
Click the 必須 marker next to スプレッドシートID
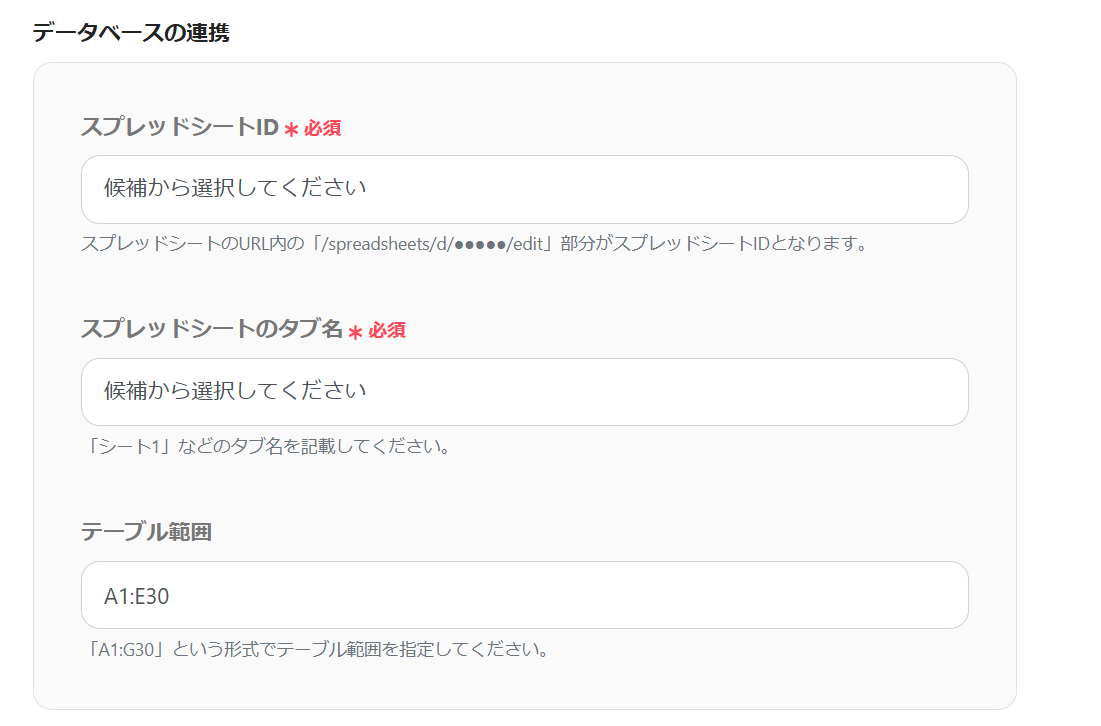click(323, 128)
